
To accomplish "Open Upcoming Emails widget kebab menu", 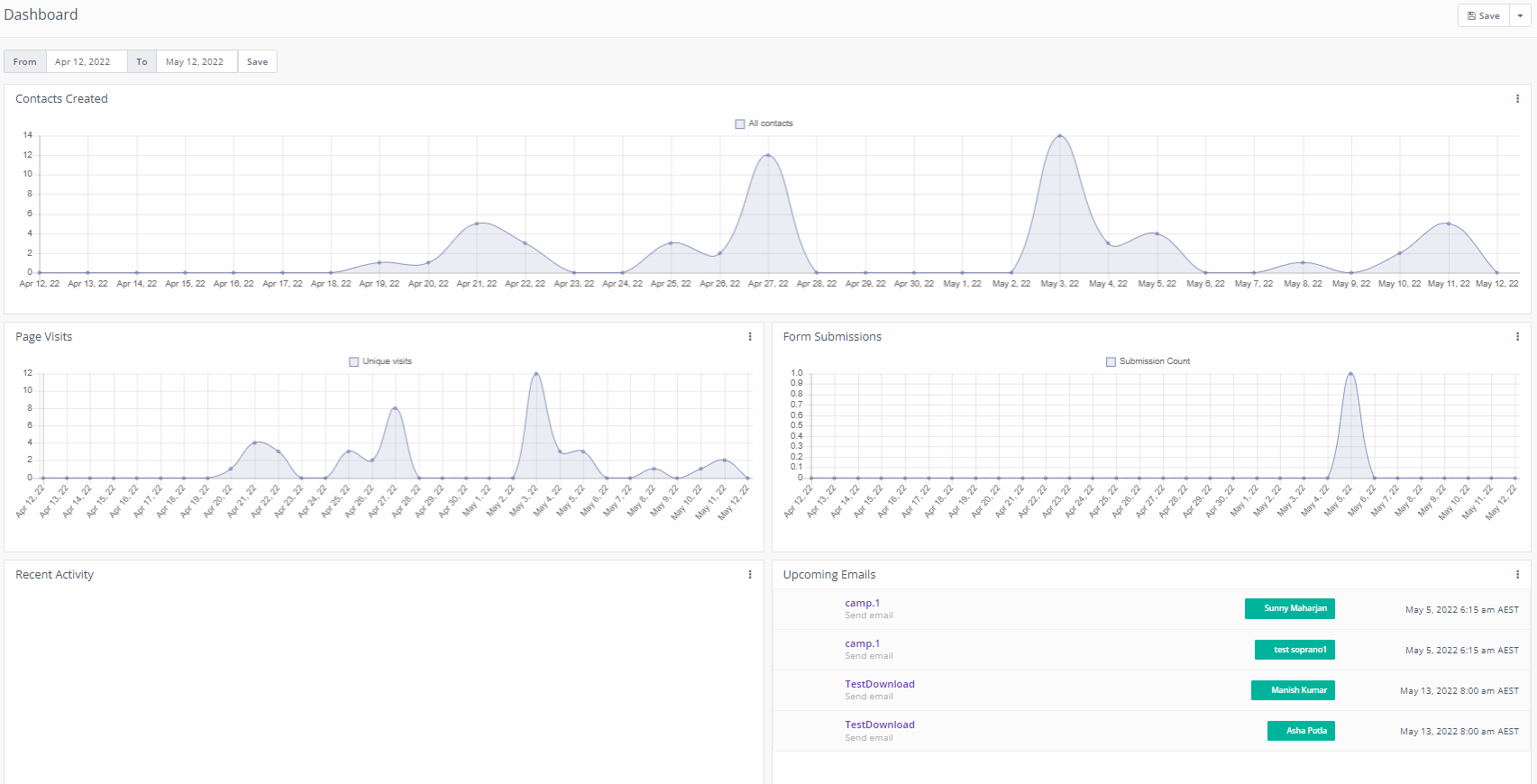I will click(1517, 575).
